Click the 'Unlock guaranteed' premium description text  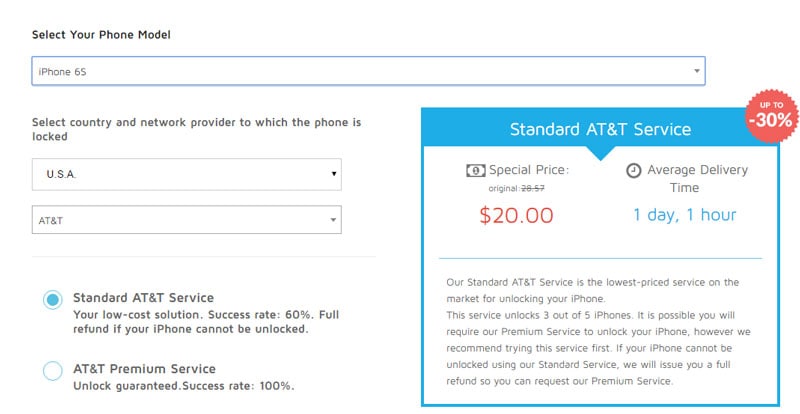click(183, 386)
